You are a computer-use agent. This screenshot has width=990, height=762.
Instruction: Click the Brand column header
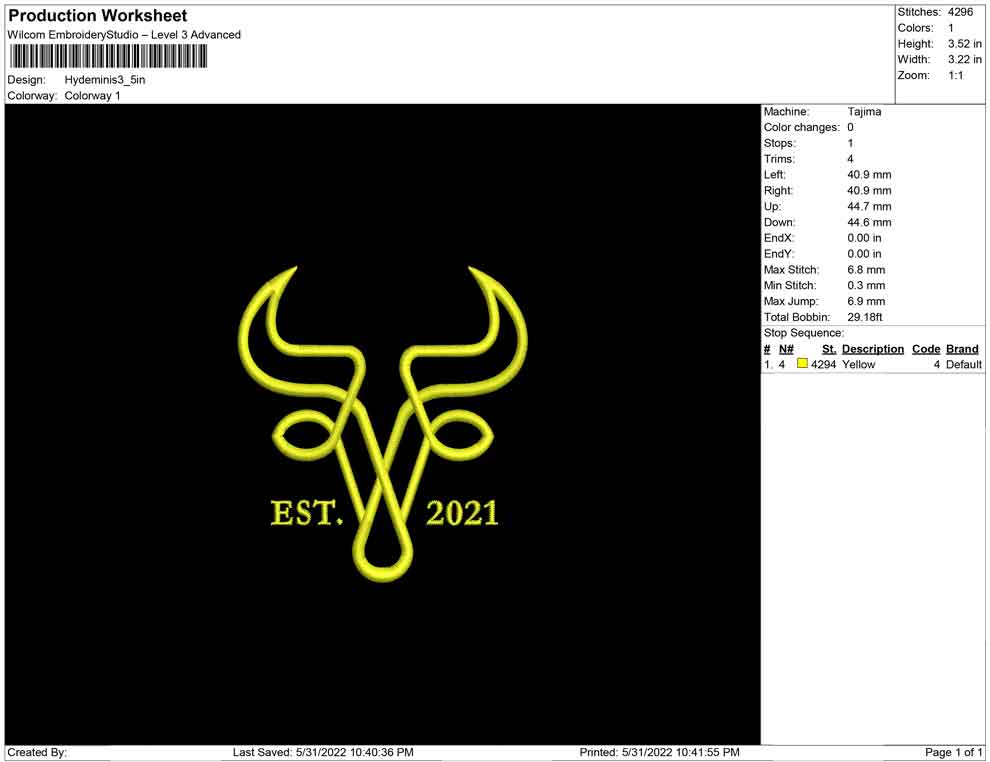(962, 349)
